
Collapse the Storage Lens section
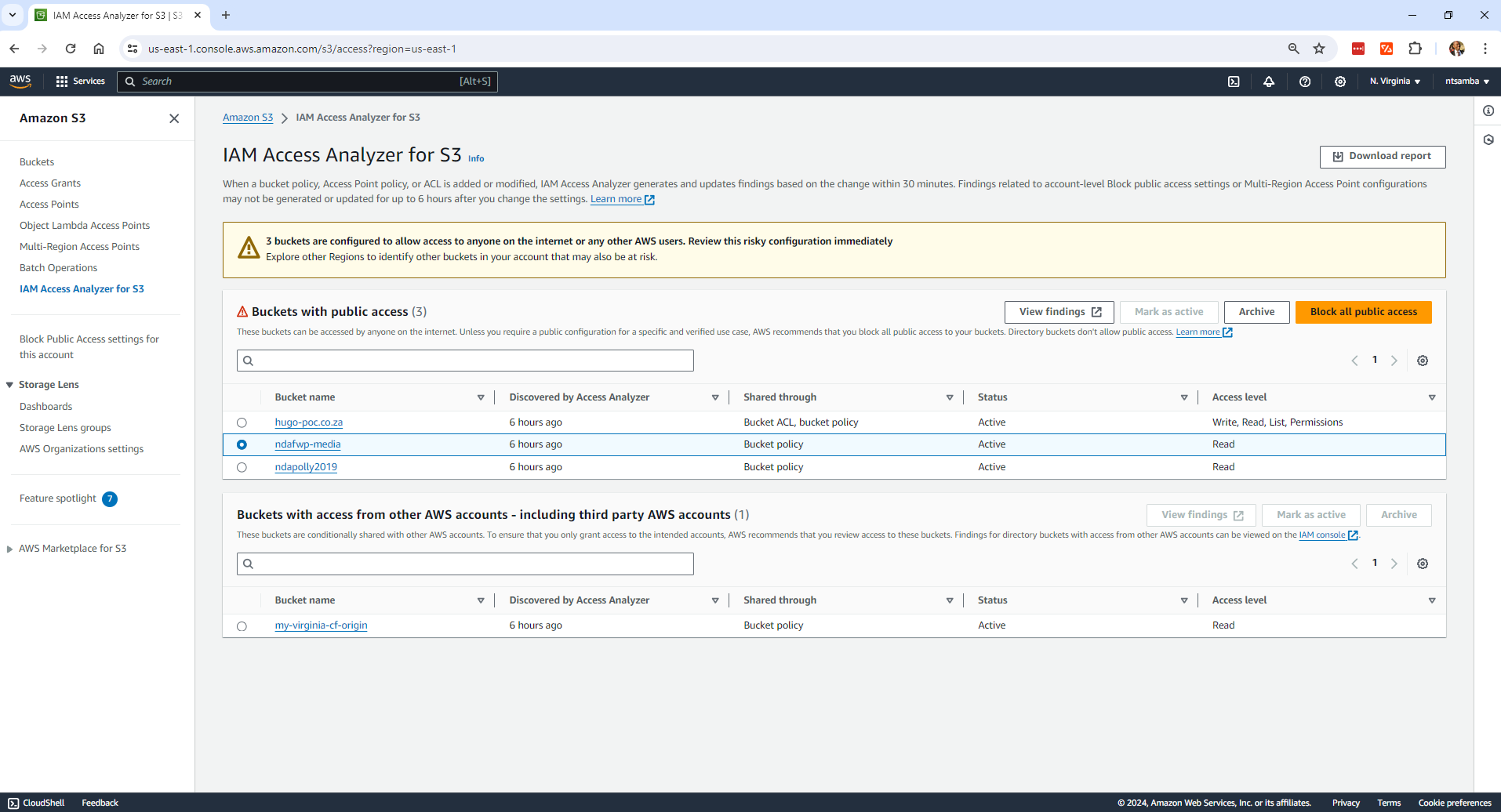pyautogui.click(x=10, y=385)
